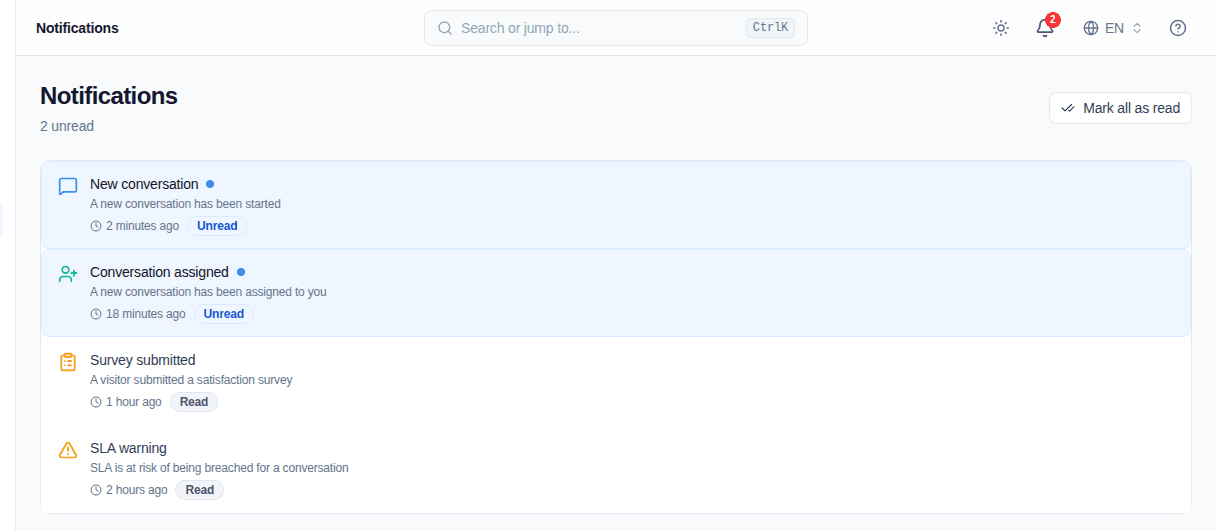Click the '2 hours ago' timestamp
This screenshot has height=530, width=1216.
137,490
